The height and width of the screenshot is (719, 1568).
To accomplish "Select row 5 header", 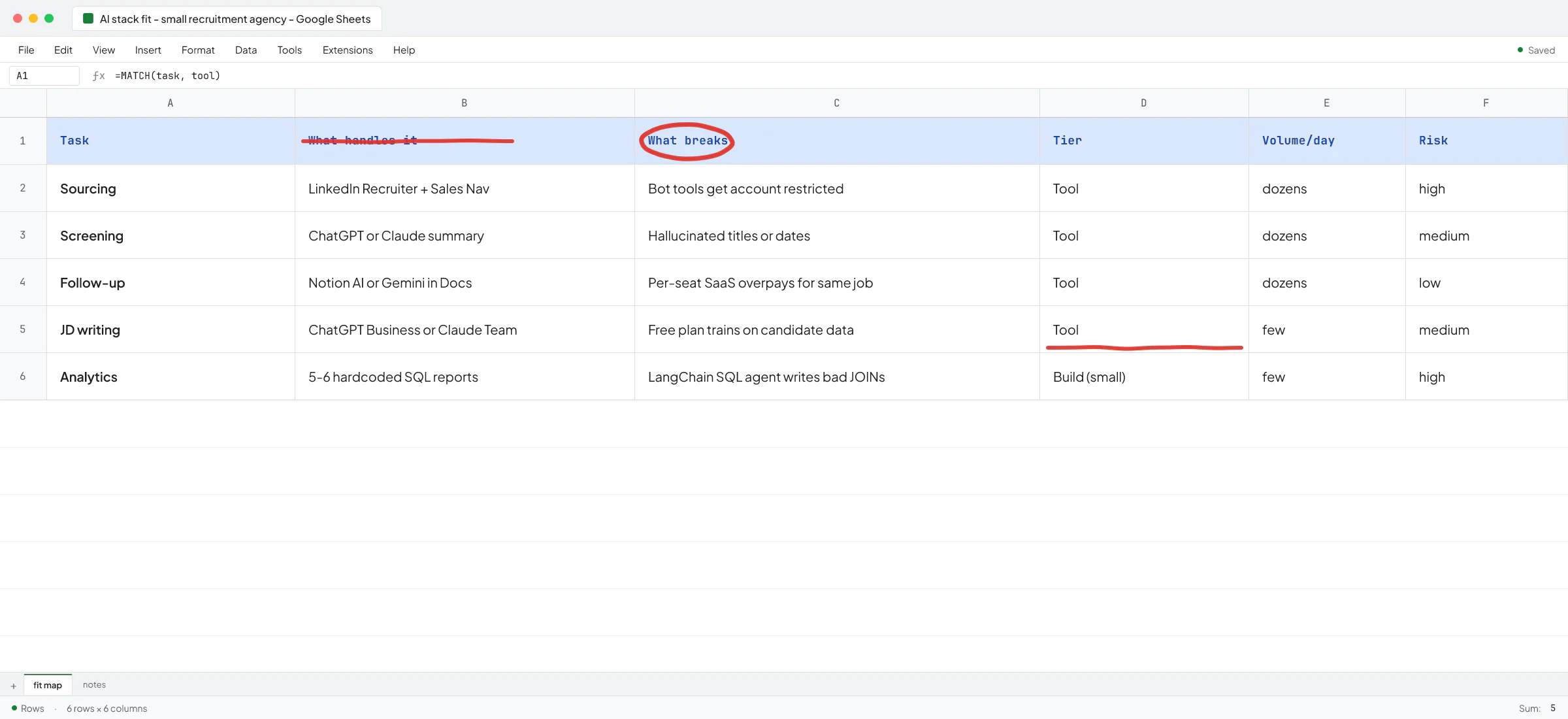I will [23, 329].
